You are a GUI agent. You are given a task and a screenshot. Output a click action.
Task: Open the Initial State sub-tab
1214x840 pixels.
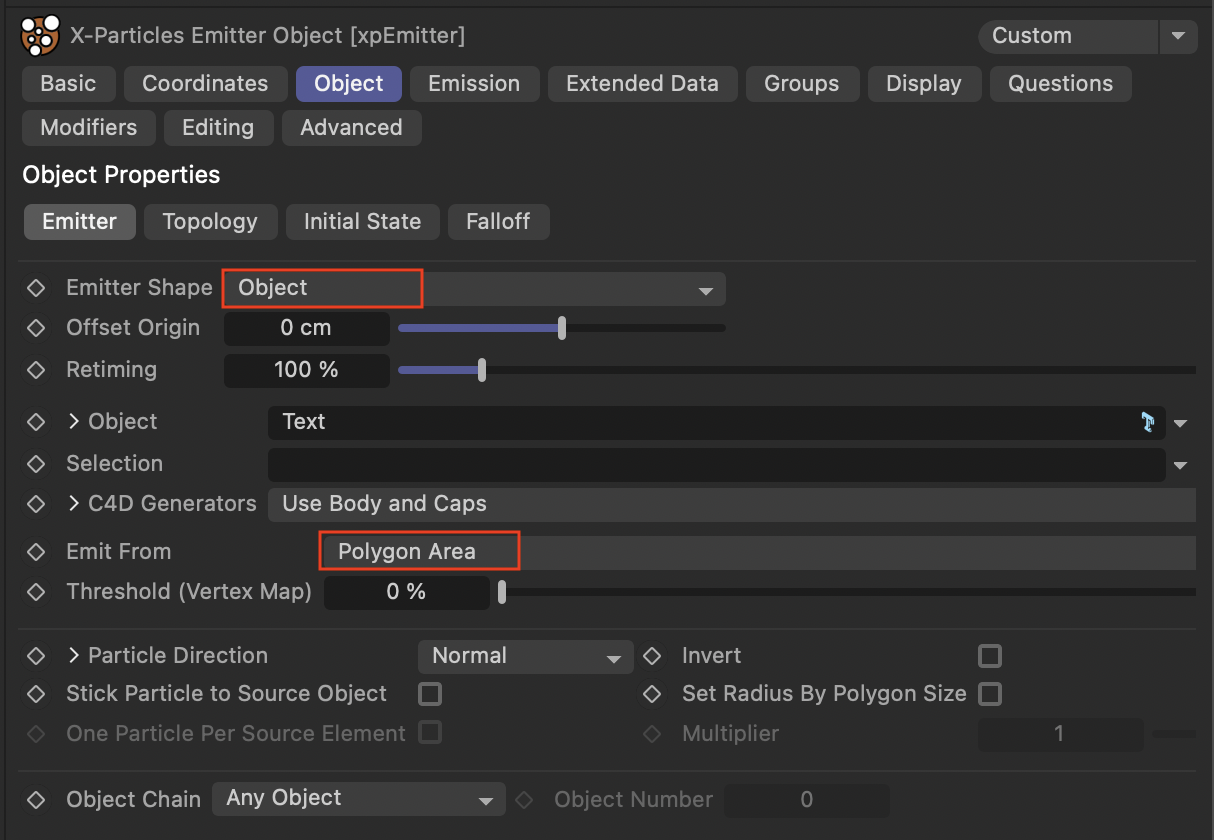click(x=362, y=222)
